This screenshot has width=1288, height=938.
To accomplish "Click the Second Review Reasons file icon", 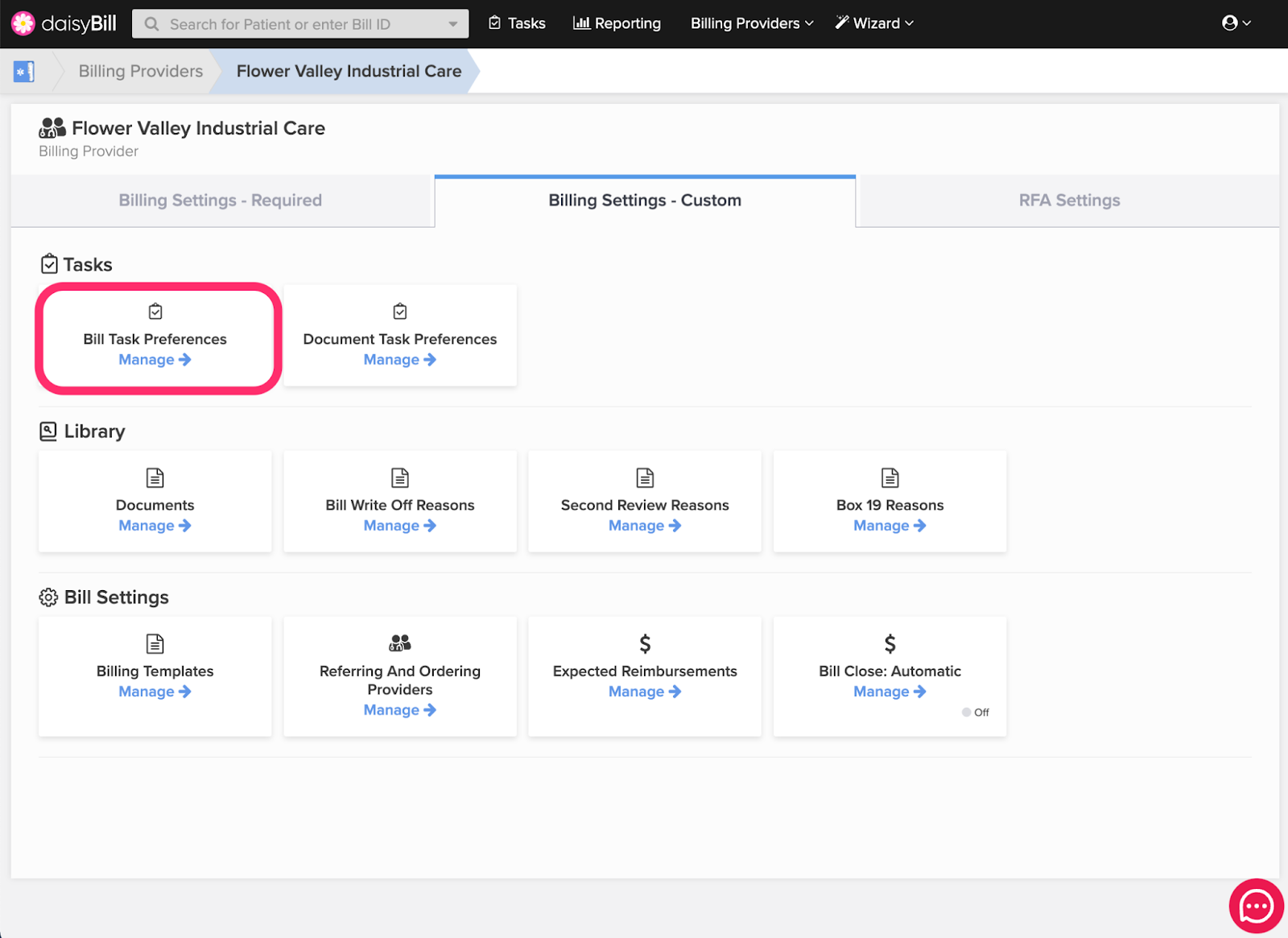I will [x=645, y=477].
